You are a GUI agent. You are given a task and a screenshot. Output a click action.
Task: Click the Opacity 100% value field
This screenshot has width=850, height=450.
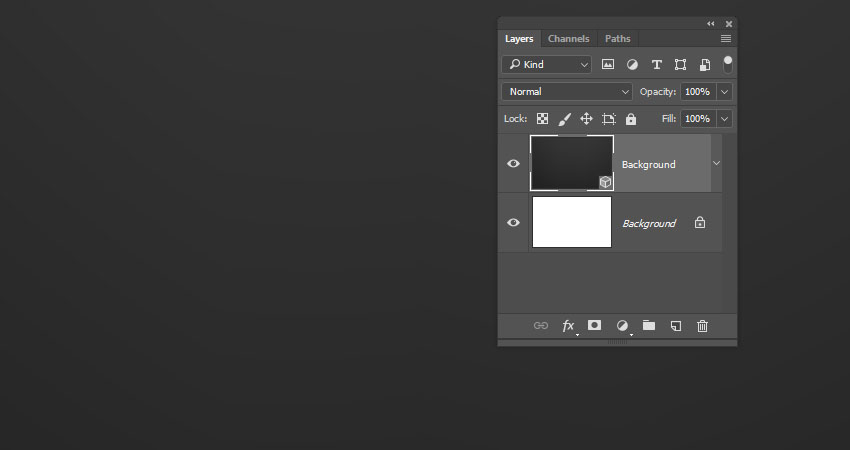(698, 92)
